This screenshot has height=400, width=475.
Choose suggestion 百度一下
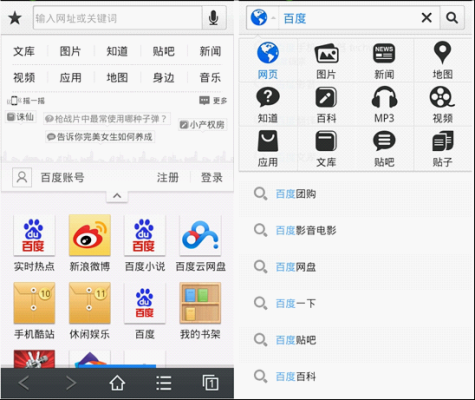355,303
